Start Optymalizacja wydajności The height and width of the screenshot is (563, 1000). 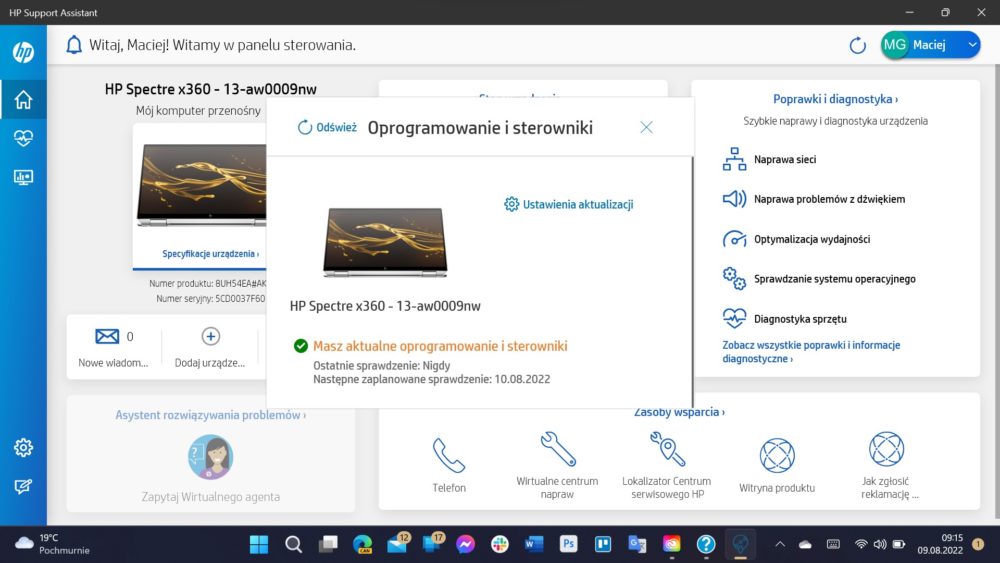(797, 239)
